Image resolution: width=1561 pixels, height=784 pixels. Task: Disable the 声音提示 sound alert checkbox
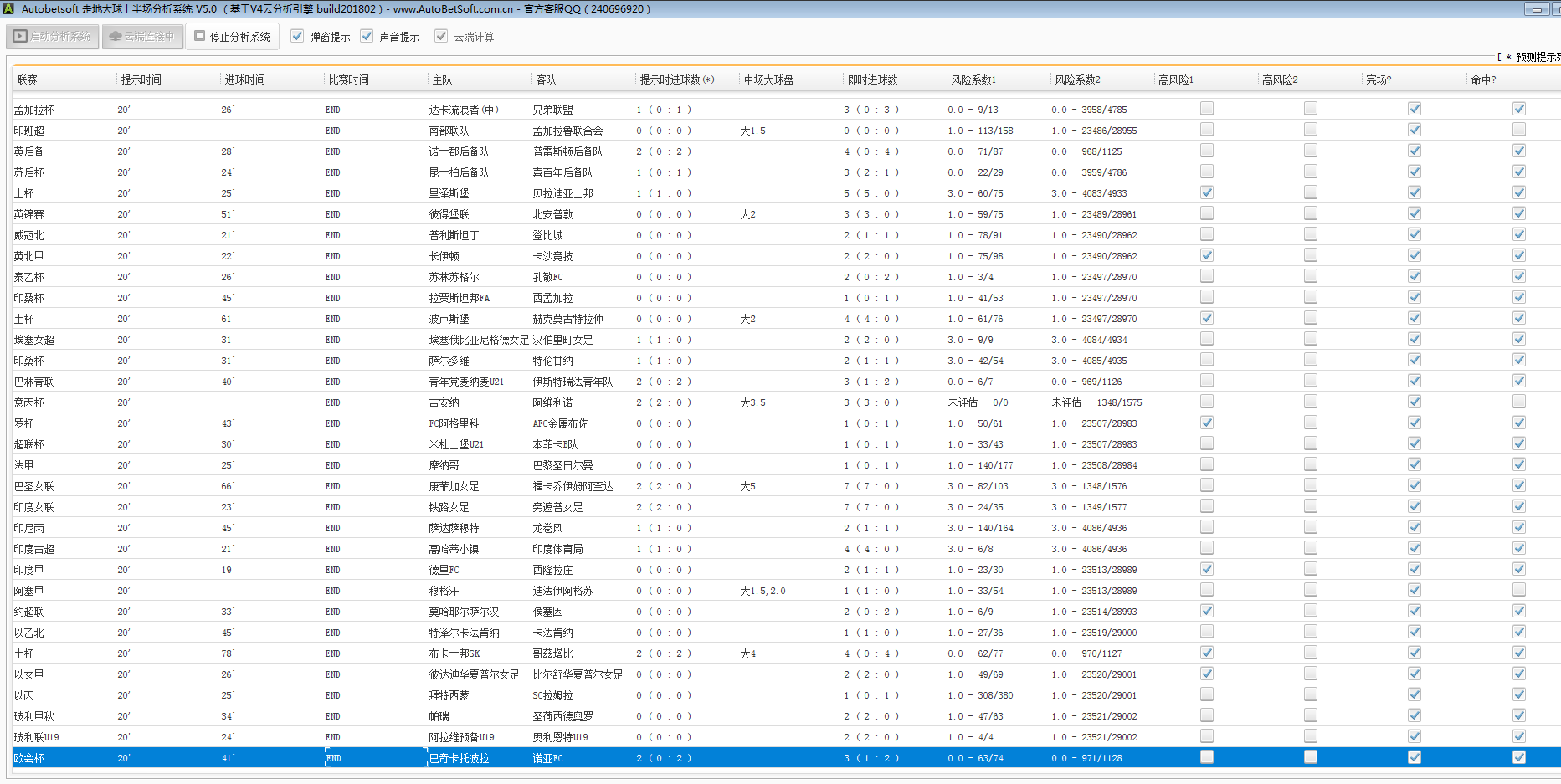[x=367, y=37]
